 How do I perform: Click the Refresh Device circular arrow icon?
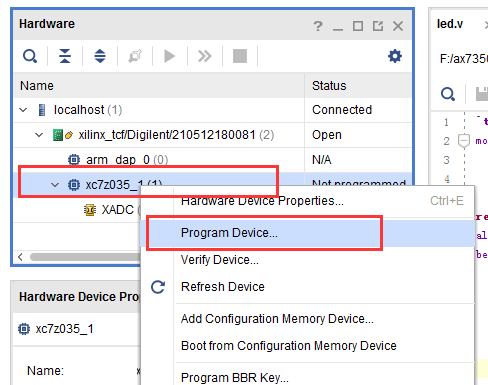click(158, 287)
